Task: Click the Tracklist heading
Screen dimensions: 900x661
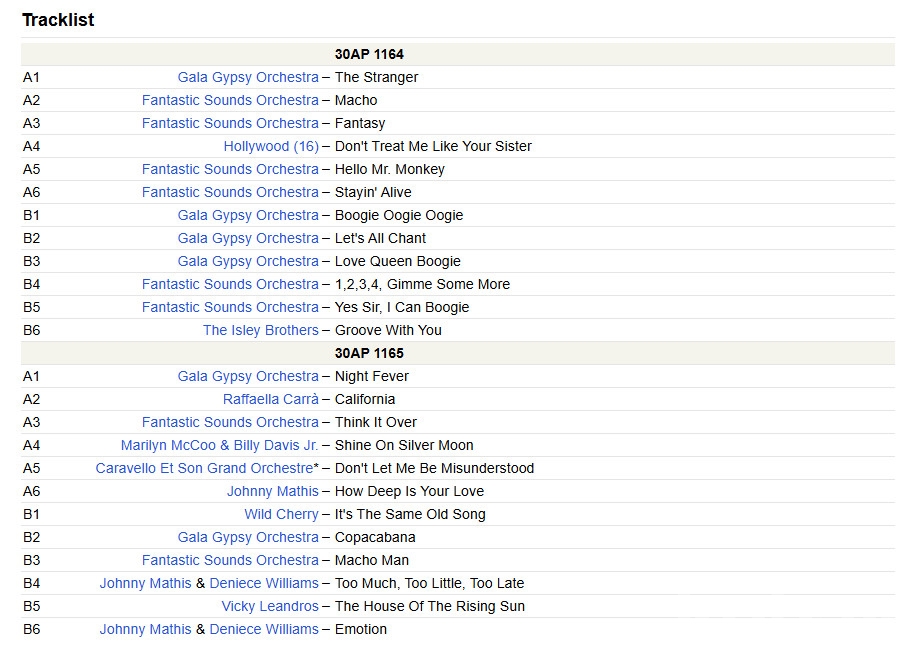Action: tap(58, 20)
